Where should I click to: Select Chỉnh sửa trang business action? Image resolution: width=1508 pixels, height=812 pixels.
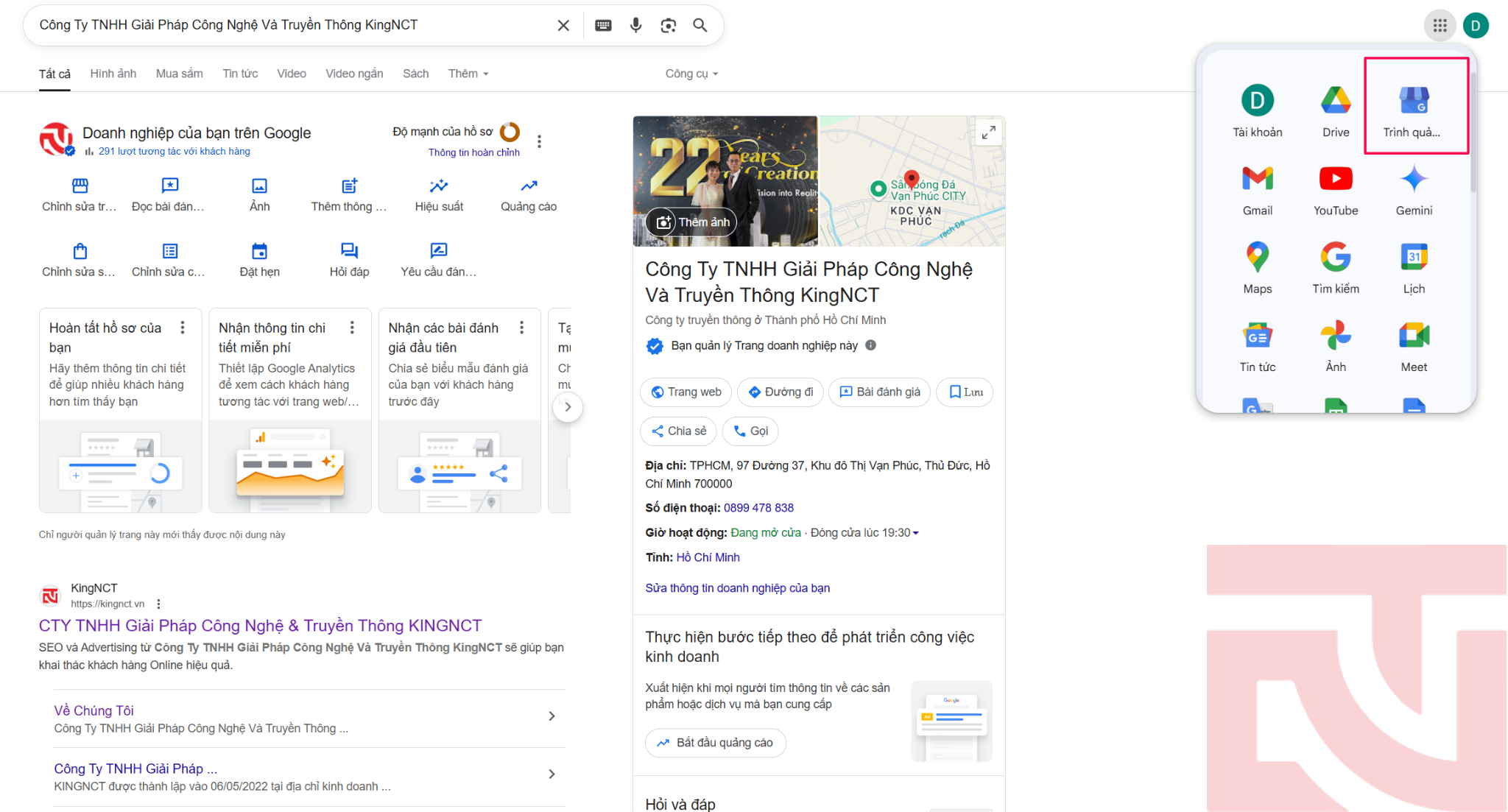coord(80,195)
